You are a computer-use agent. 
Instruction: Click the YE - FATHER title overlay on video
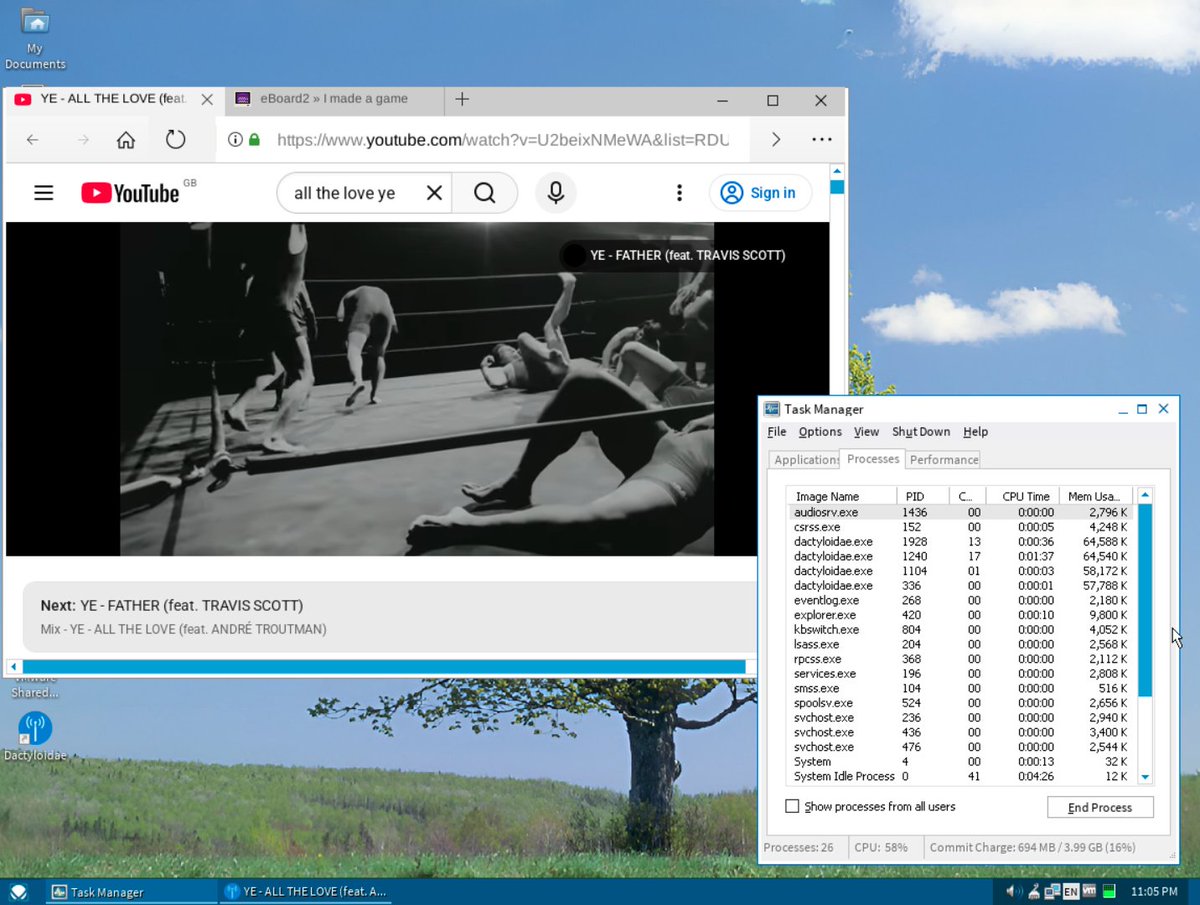pyautogui.click(x=687, y=255)
